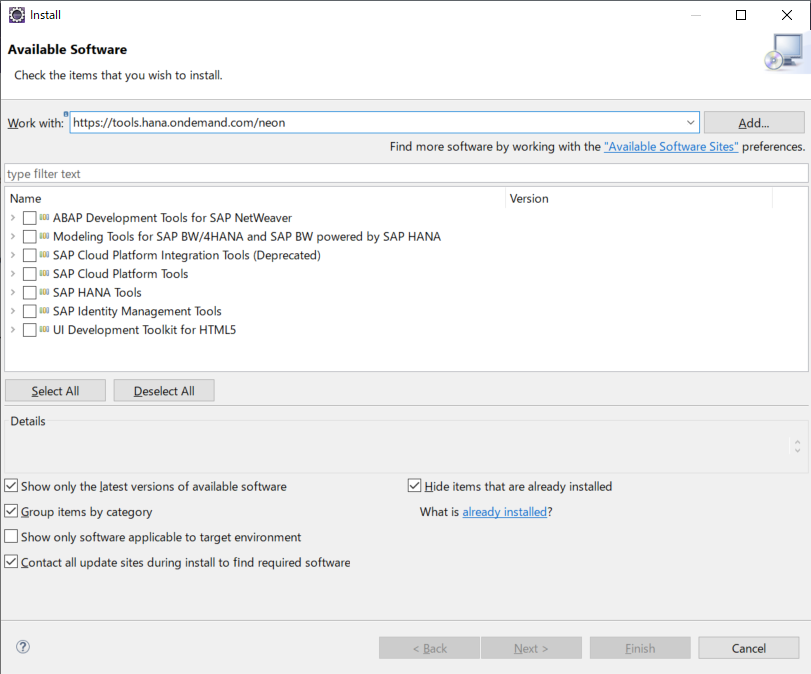811x674 pixels.
Task: Click the Deselect All button
Action: click(164, 391)
